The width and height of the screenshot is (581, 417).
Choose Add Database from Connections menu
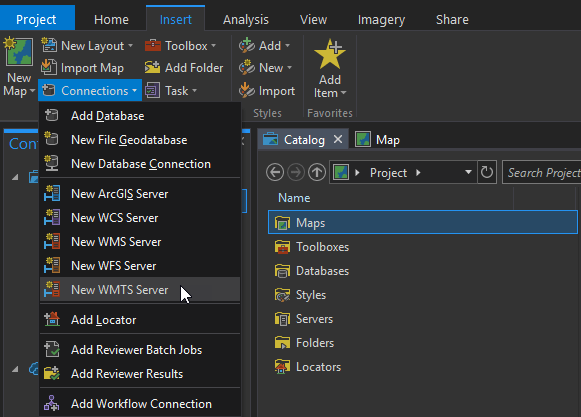pos(140,116)
